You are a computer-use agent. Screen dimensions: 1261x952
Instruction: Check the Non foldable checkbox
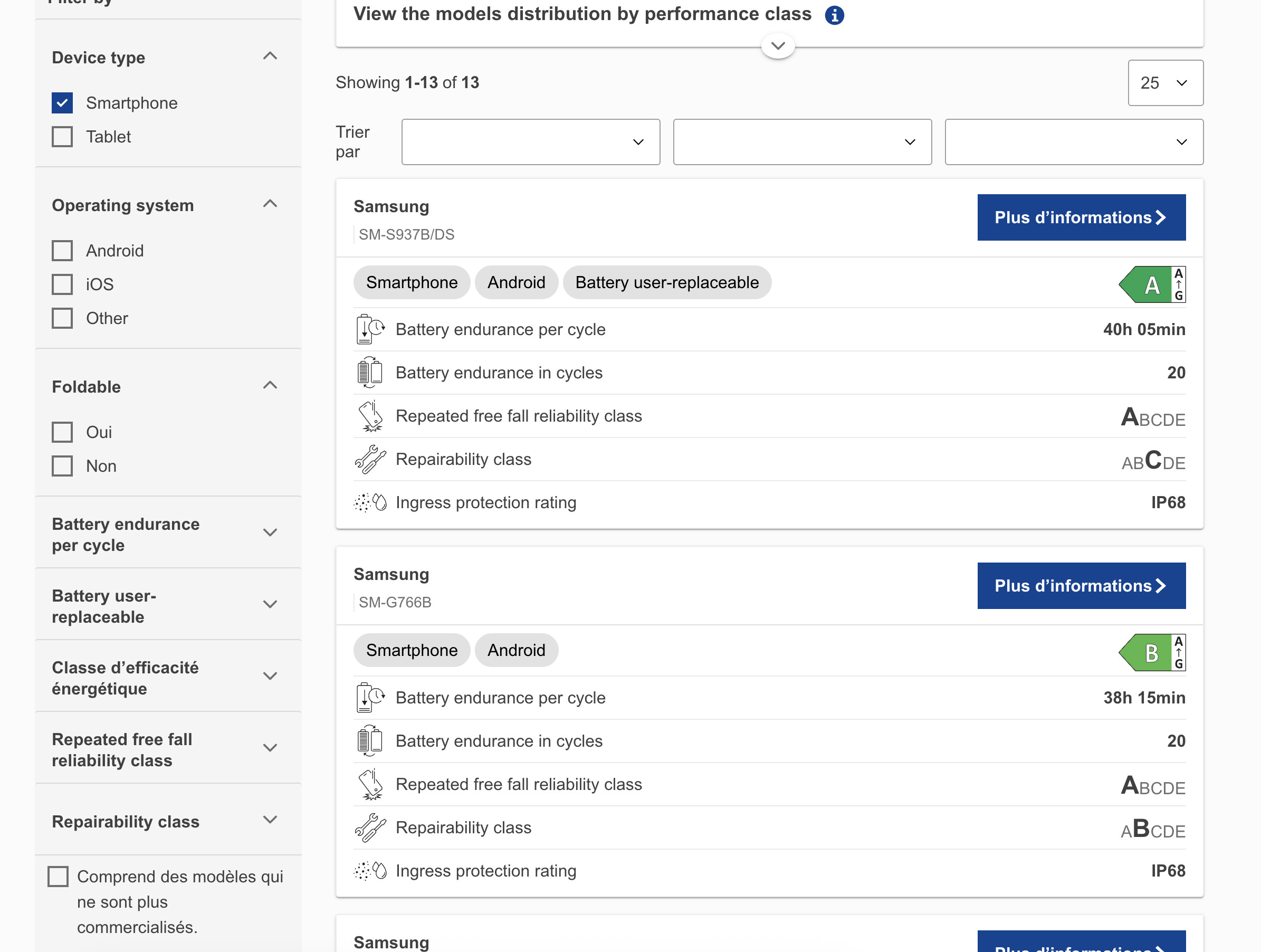(62, 466)
